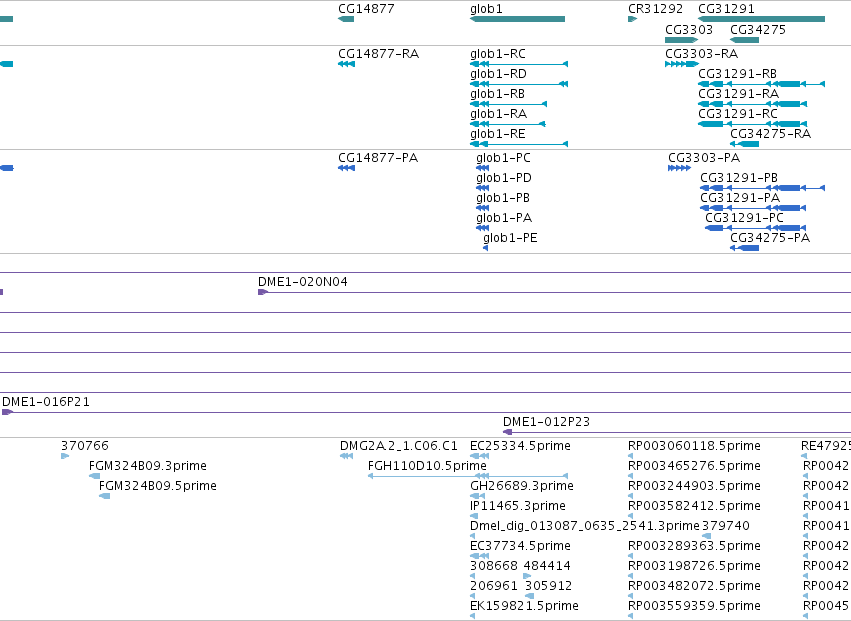This screenshot has height=621, width=851.
Task: Select the CG34275 gene label
Action: point(758,30)
